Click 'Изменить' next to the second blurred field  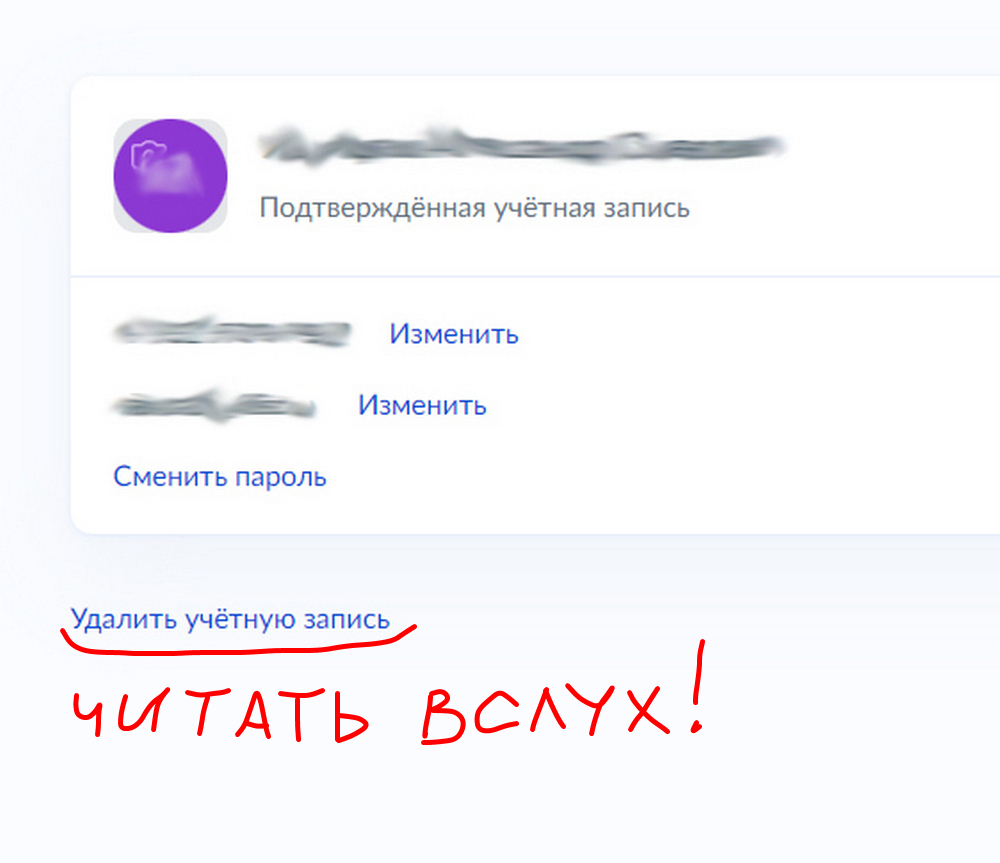point(422,405)
